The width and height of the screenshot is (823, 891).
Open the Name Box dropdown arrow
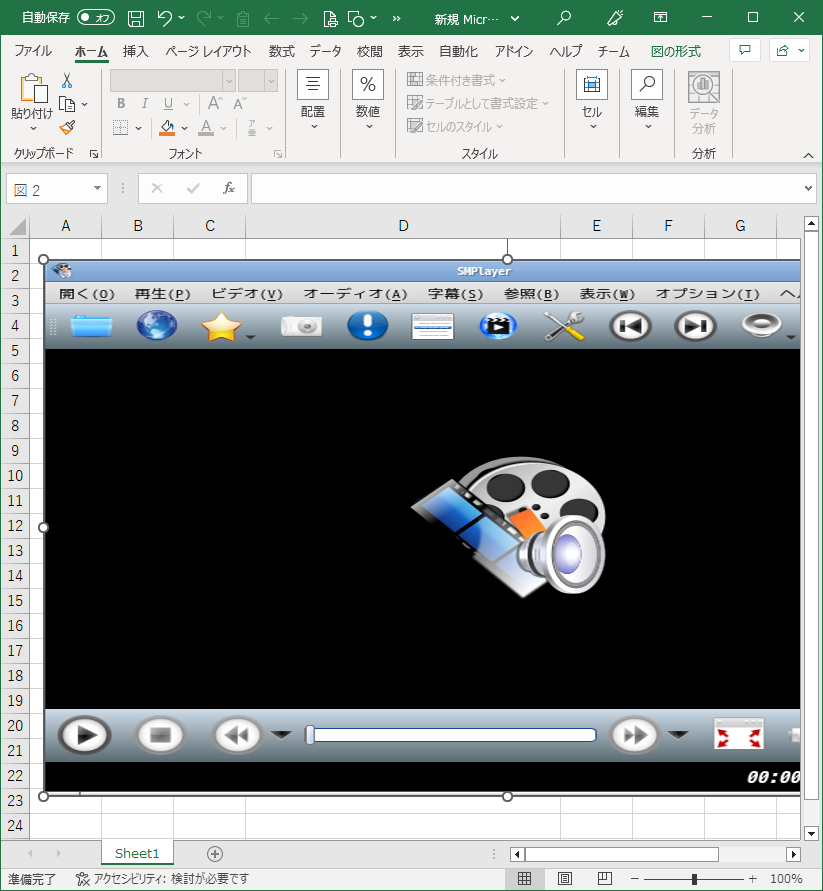[97, 188]
